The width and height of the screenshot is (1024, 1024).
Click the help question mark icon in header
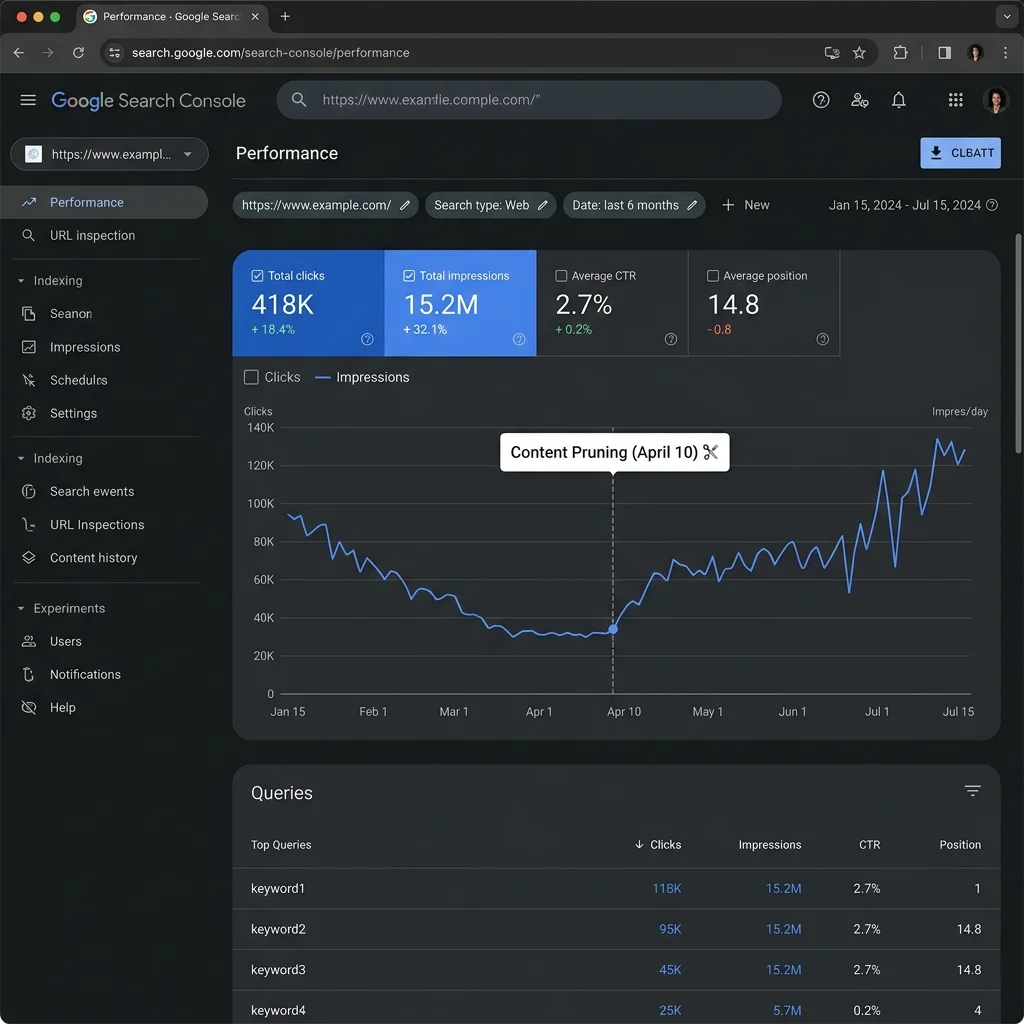[x=821, y=100]
